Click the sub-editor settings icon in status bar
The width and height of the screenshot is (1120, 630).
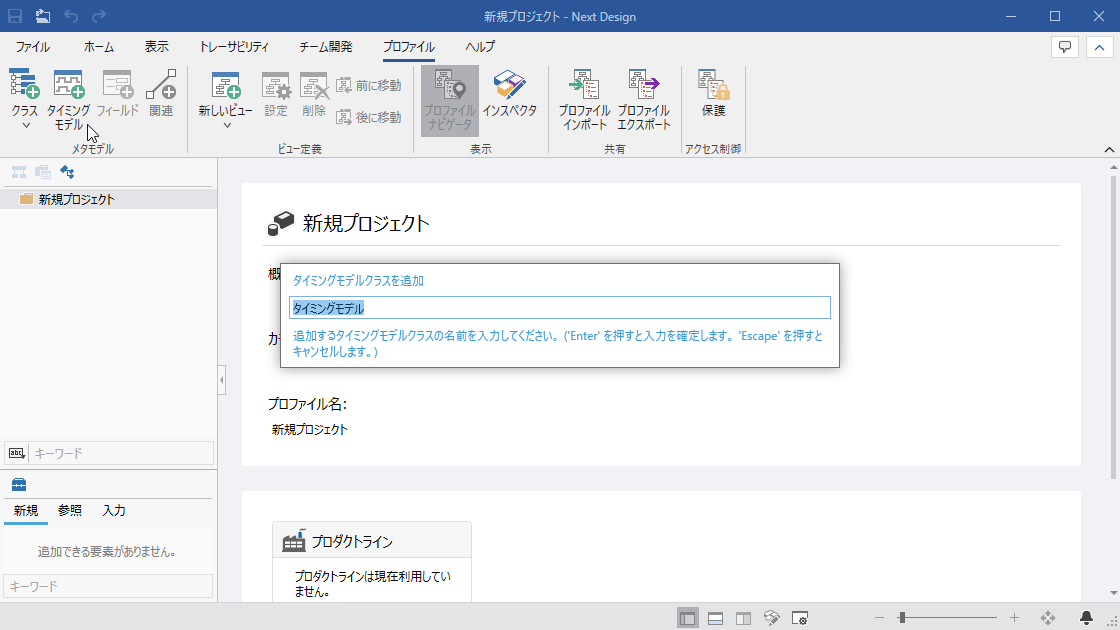point(800,618)
